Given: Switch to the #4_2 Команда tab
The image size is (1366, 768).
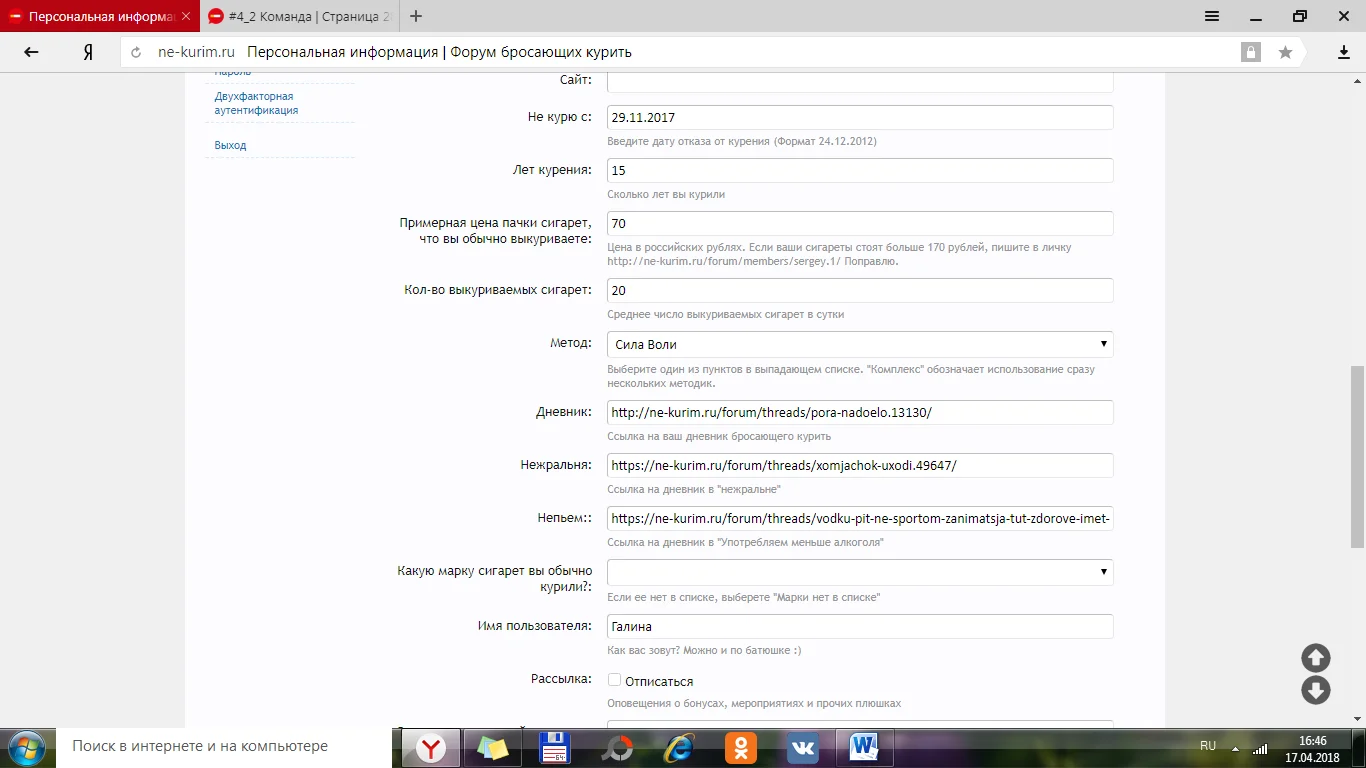Looking at the screenshot, I should (x=300, y=17).
